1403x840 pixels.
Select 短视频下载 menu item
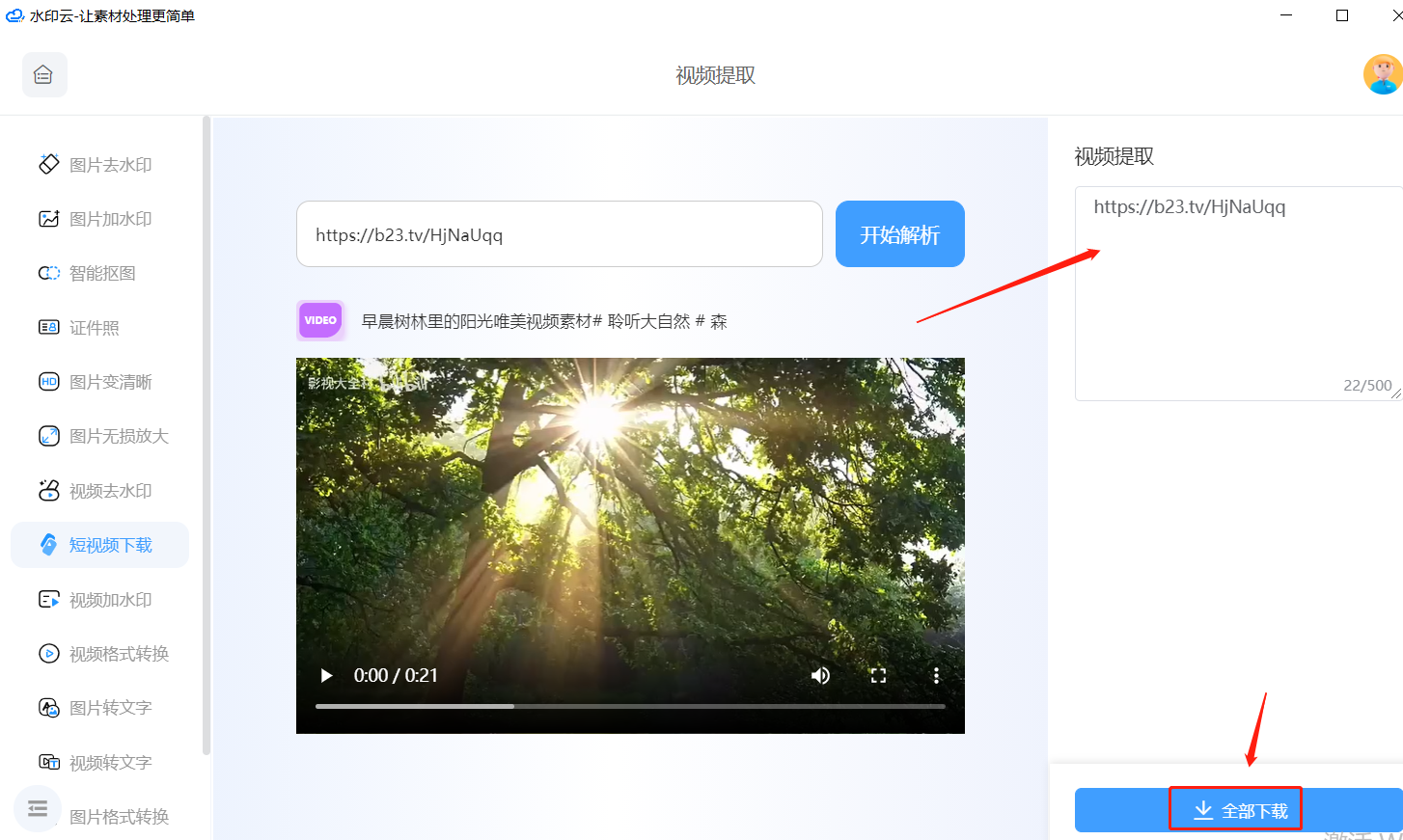[x=100, y=545]
